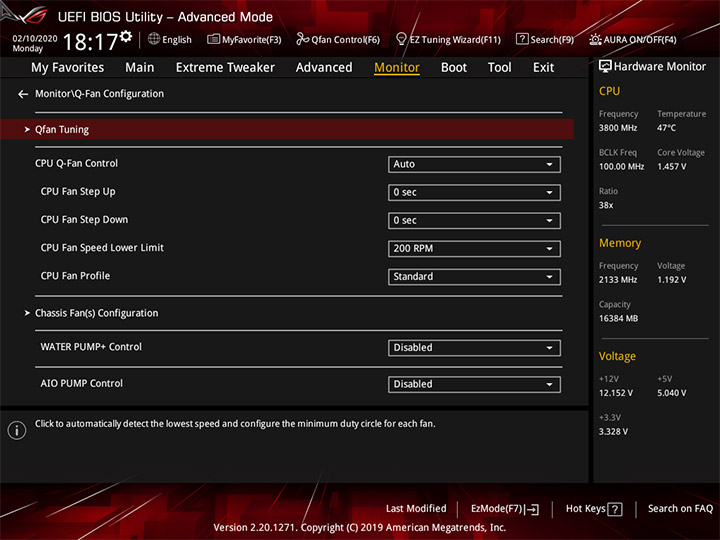Click the Hardware Monitor screen icon
Image resolution: width=720 pixels, height=540 pixels.
click(x=605, y=67)
